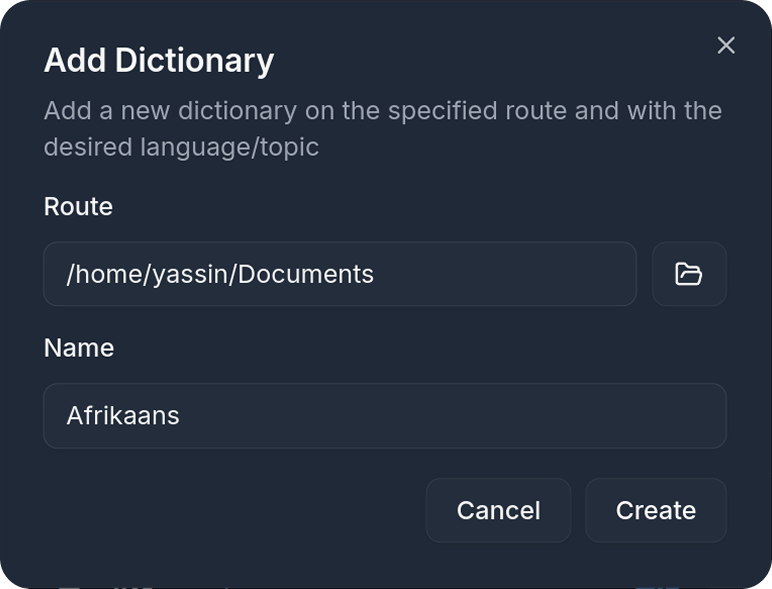Click the "Add Dictionary" dialog title
The height and width of the screenshot is (589, 772).
(x=158, y=60)
